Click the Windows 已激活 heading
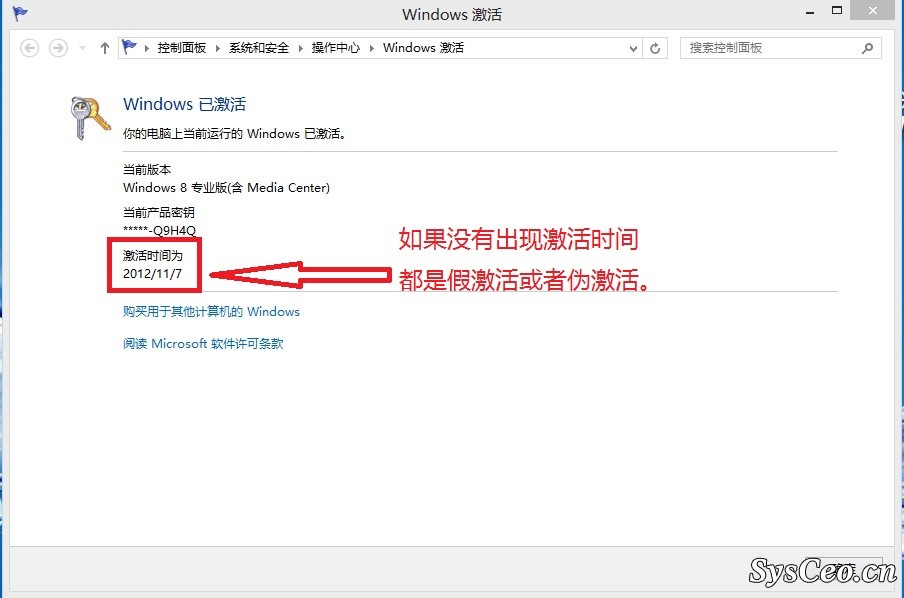Viewport: 904px width, 598px height. click(x=184, y=104)
